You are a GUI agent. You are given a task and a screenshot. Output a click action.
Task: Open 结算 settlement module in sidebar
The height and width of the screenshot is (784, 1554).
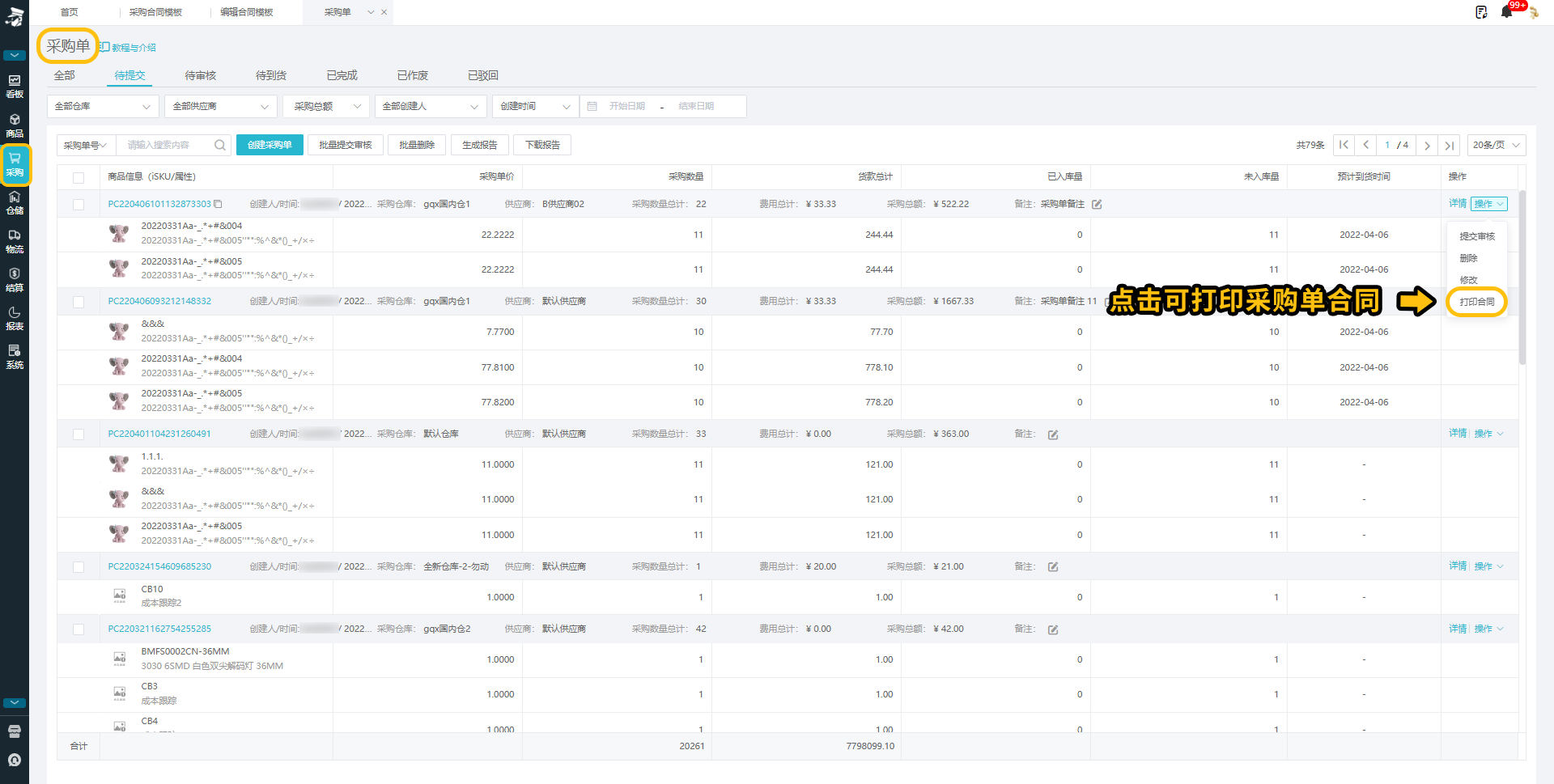(x=15, y=280)
